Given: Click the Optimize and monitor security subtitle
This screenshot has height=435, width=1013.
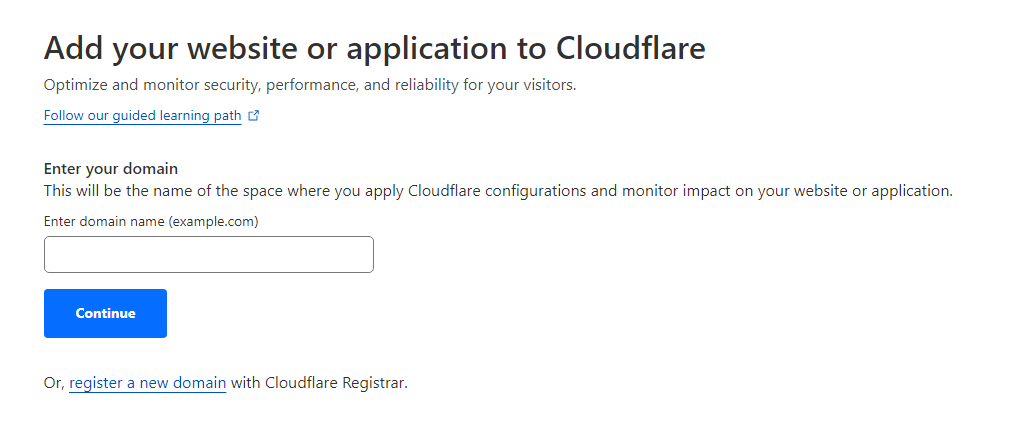Looking at the screenshot, I should pos(310,85).
